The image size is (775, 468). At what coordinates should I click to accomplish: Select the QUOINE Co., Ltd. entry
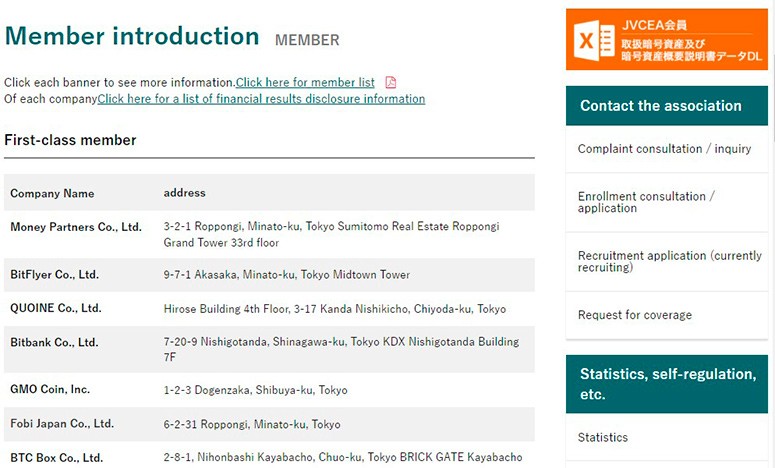tap(56, 309)
